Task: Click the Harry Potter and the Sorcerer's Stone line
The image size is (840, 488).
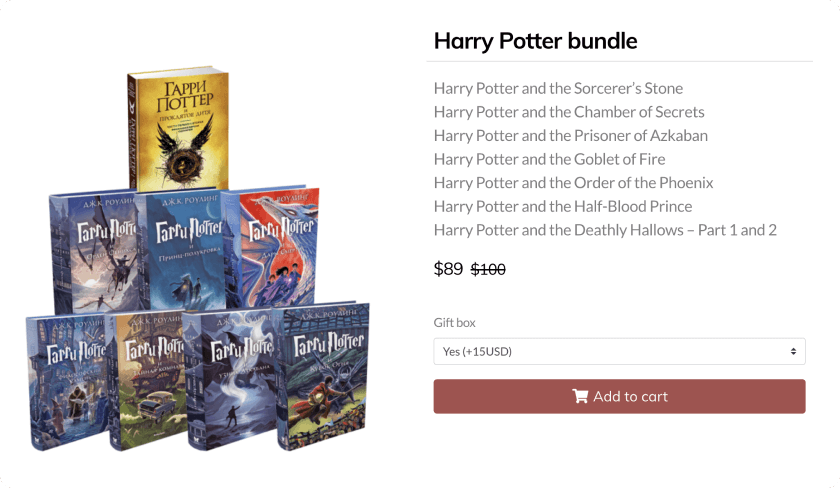Action: [x=558, y=88]
